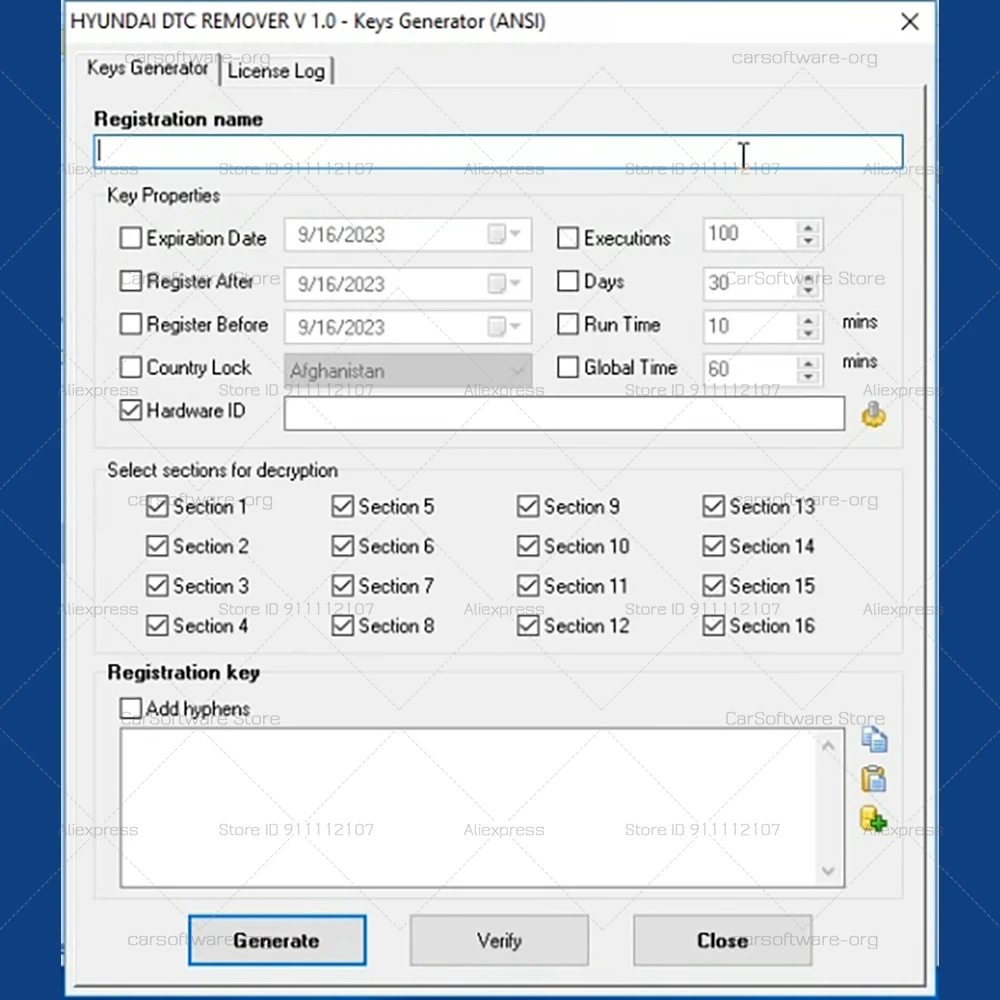The width and height of the screenshot is (1000, 1000).
Task: Uncheck Section 9
Action: (528, 506)
